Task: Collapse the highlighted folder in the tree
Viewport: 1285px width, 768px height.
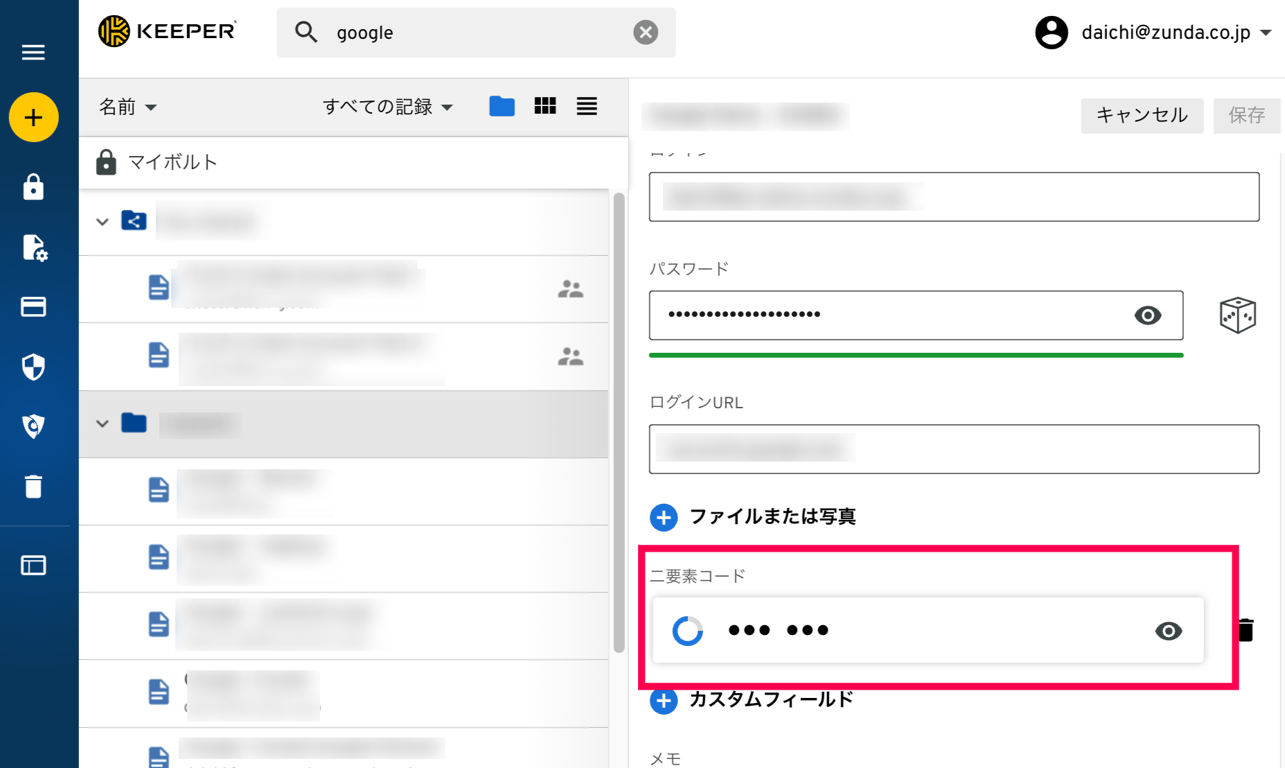Action: pos(102,424)
